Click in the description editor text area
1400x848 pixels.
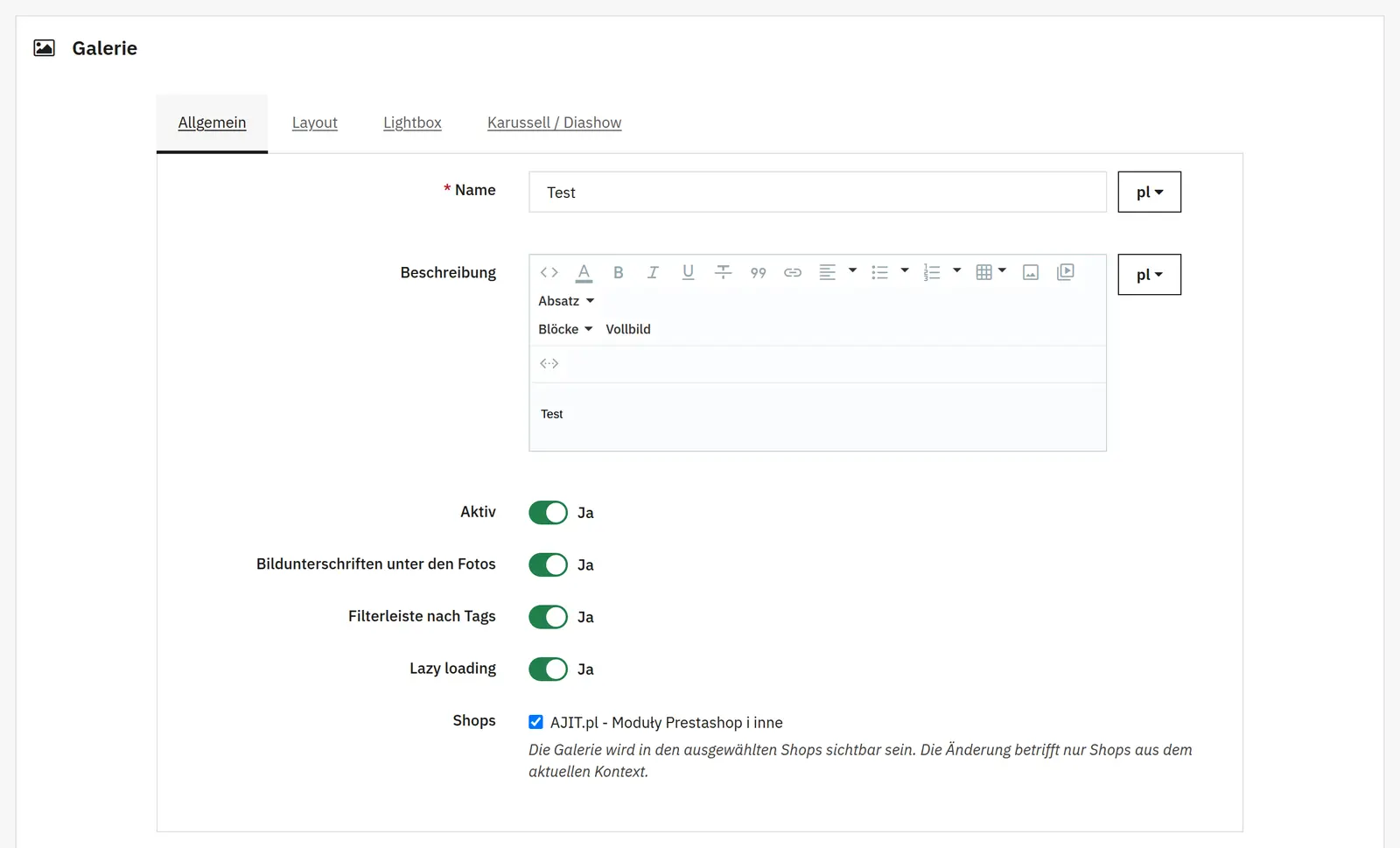pos(817,417)
